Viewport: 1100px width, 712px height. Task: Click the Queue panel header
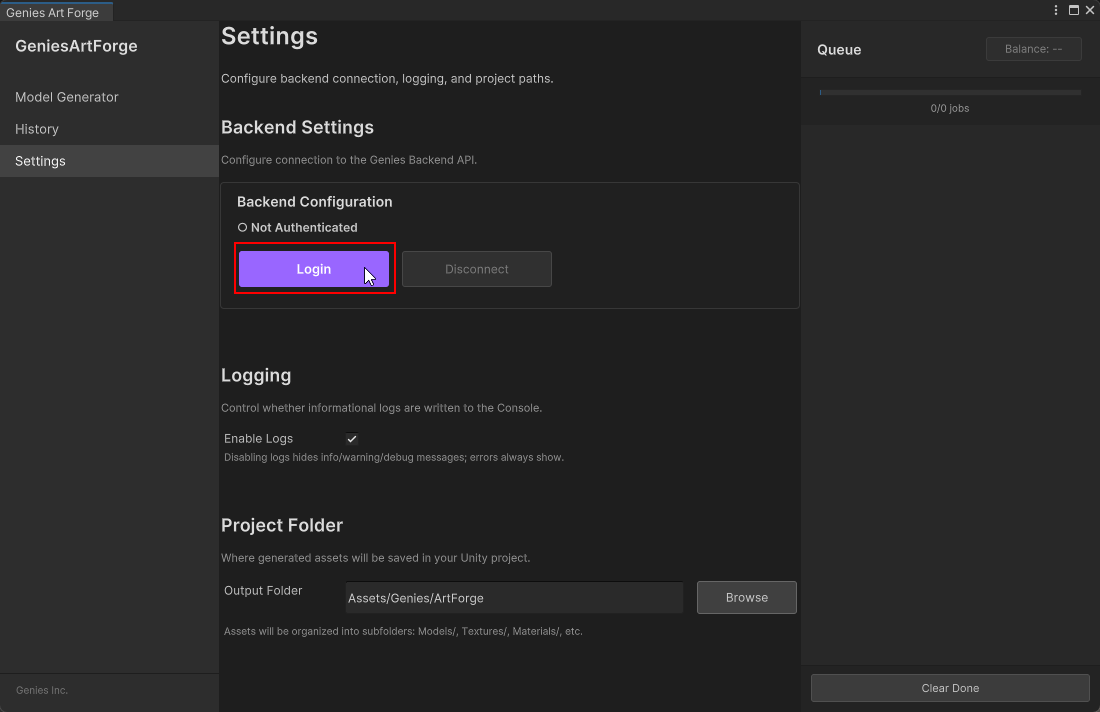[838, 49]
